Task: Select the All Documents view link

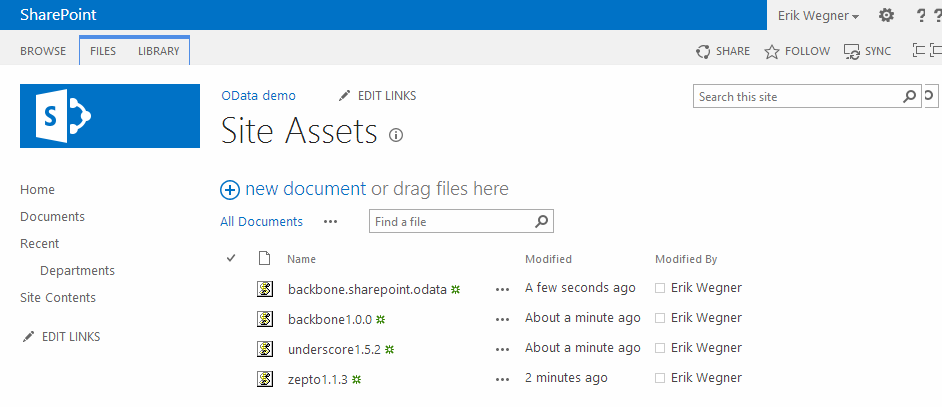Action: [261, 221]
